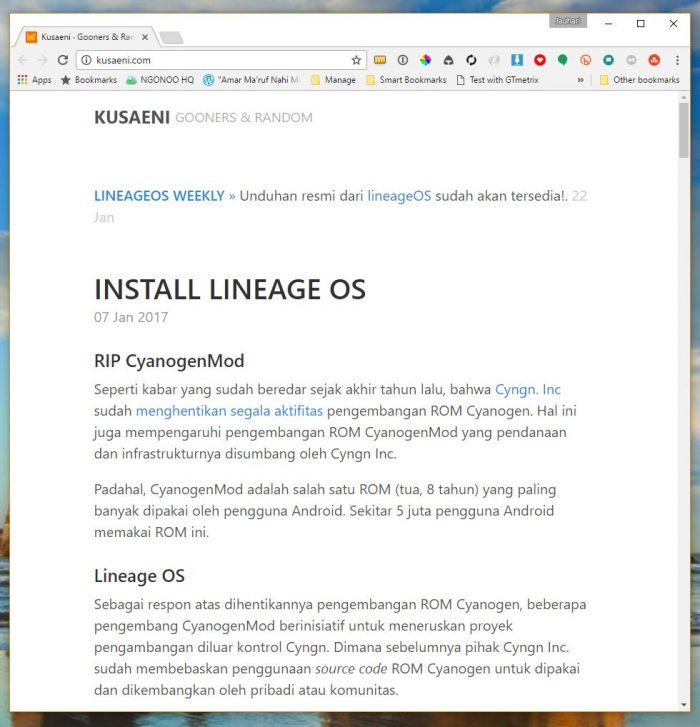Click the browser forward arrow
The height and width of the screenshot is (727, 700).
(x=43, y=60)
